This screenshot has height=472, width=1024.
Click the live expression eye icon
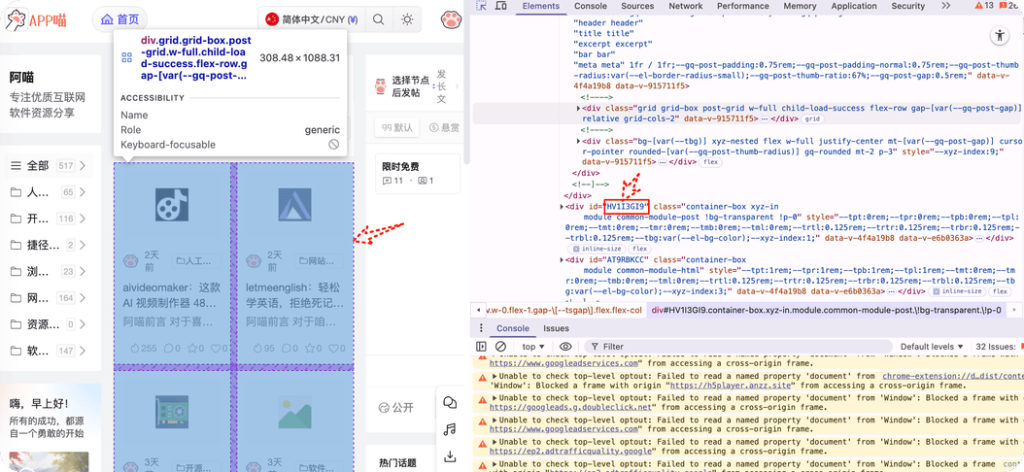565,347
